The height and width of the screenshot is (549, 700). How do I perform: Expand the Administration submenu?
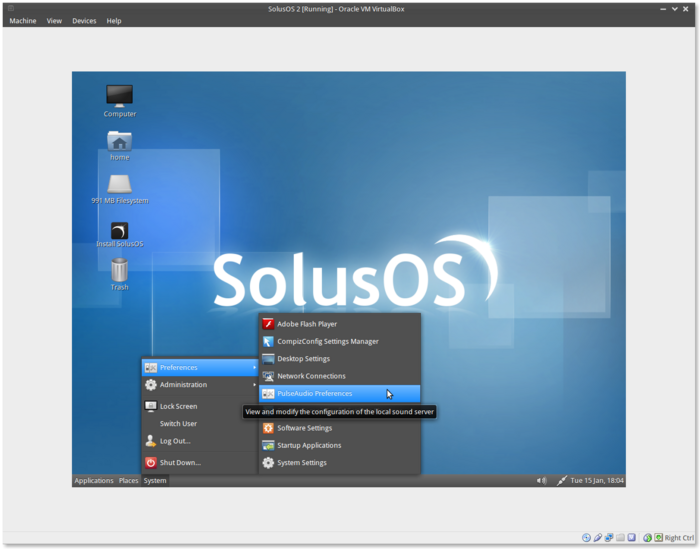coord(198,385)
